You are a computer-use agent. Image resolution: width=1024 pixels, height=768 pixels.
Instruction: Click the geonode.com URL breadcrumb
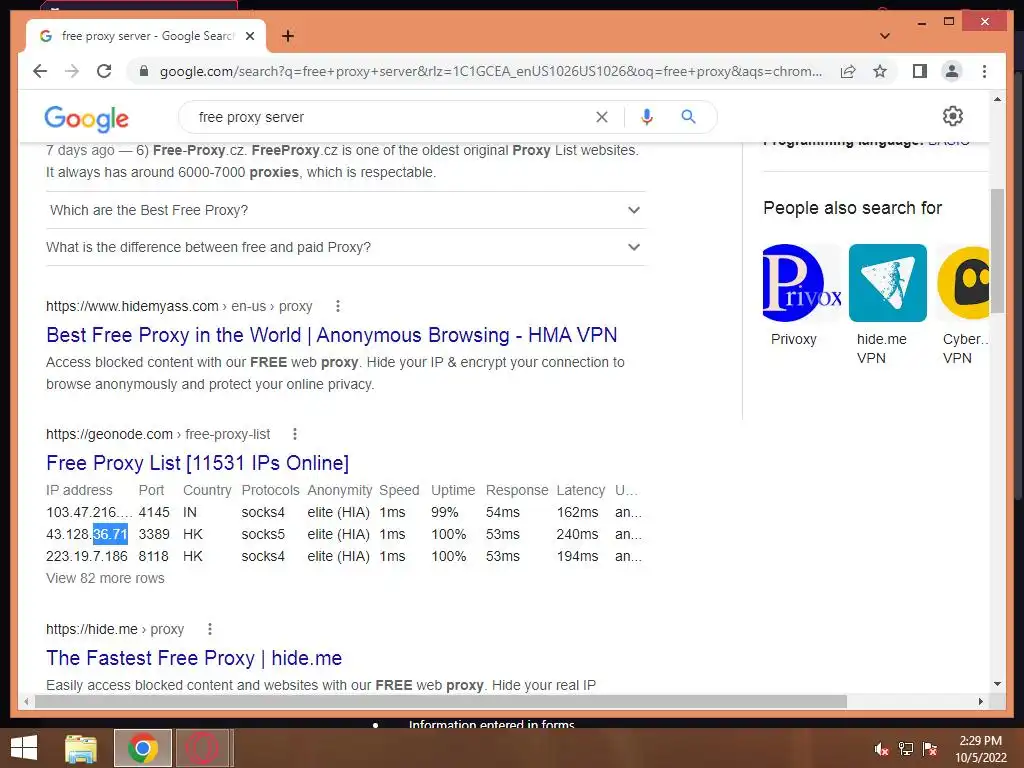(x=158, y=434)
